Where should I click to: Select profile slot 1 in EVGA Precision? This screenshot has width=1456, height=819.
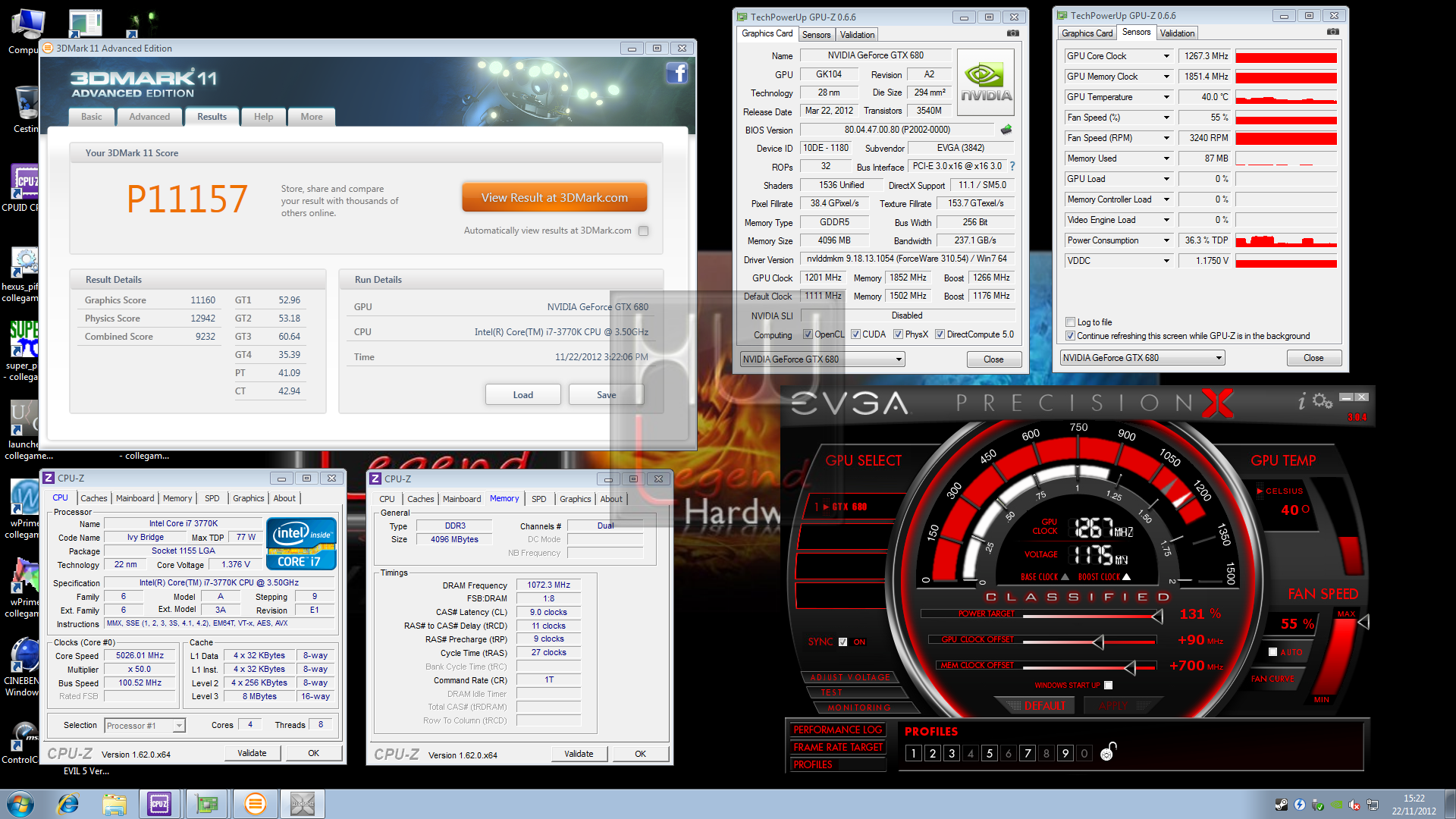coord(914,753)
